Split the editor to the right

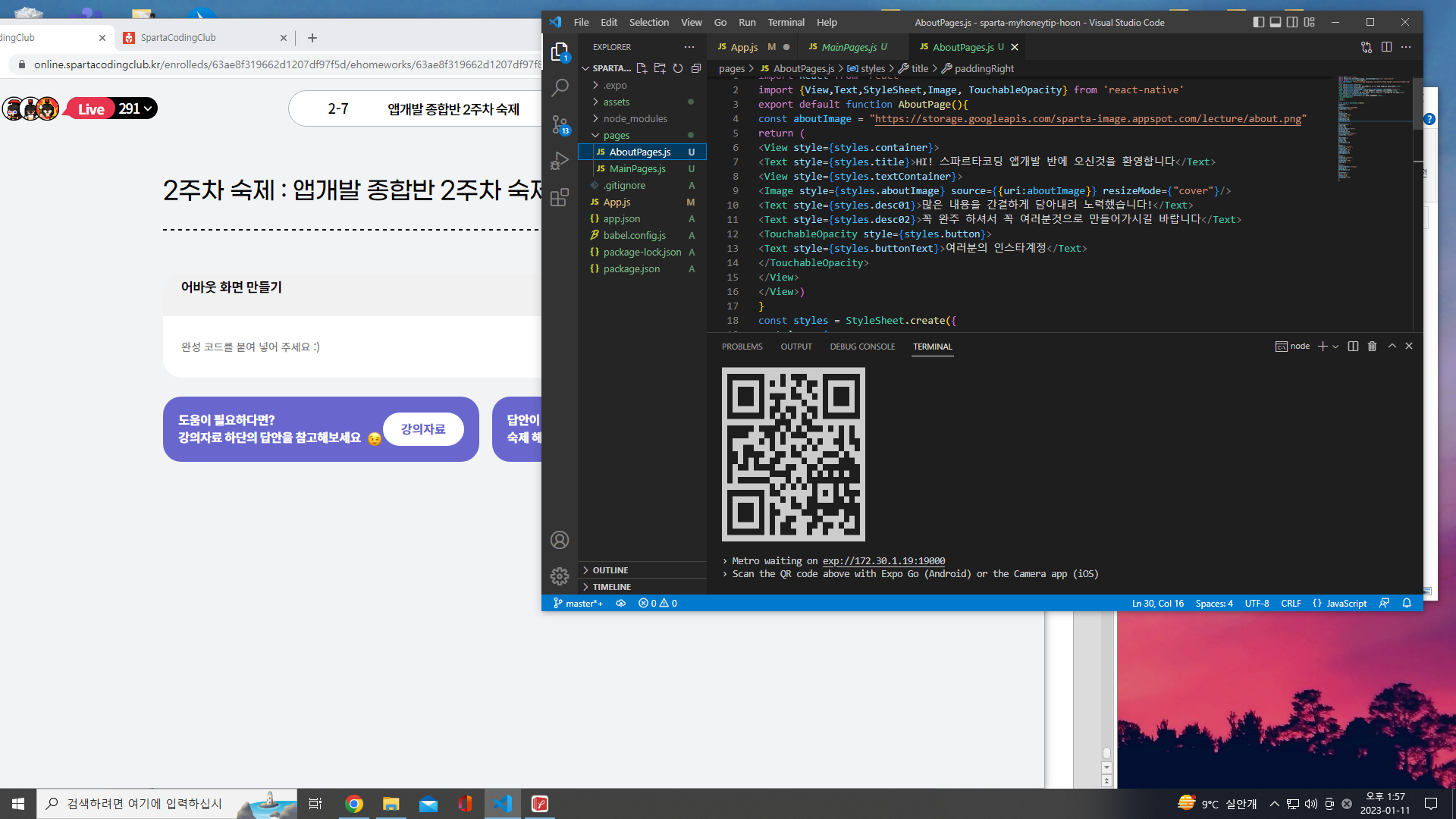1386,47
